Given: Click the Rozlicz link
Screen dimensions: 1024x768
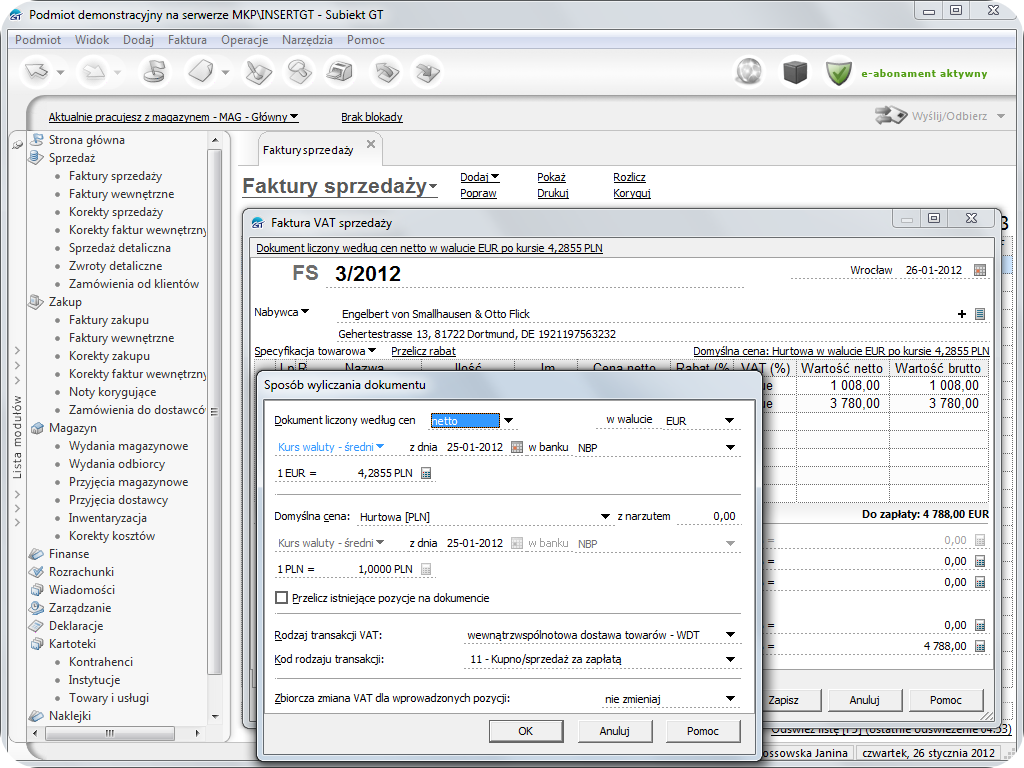Looking at the screenshot, I should [630, 178].
